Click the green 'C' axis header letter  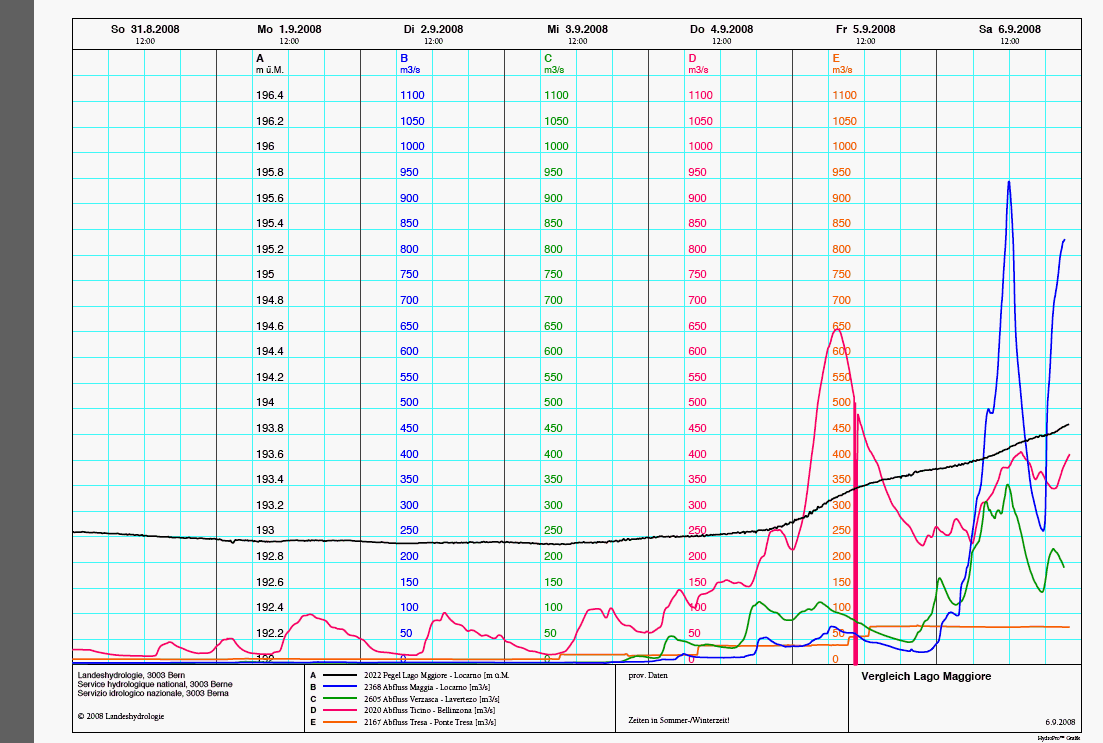tap(549, 58)
